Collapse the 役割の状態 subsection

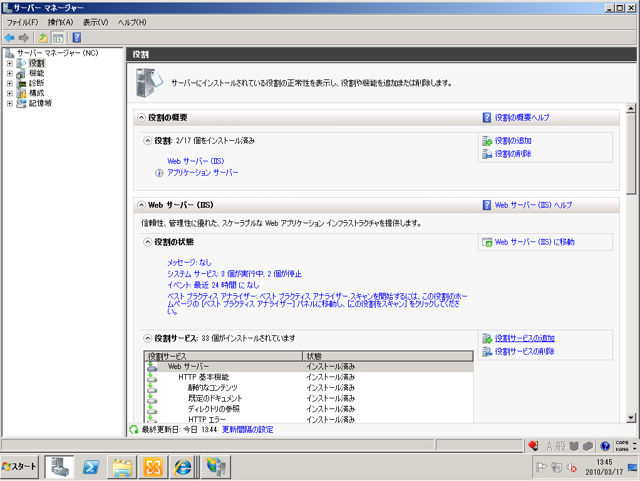[x=147, y=242]
